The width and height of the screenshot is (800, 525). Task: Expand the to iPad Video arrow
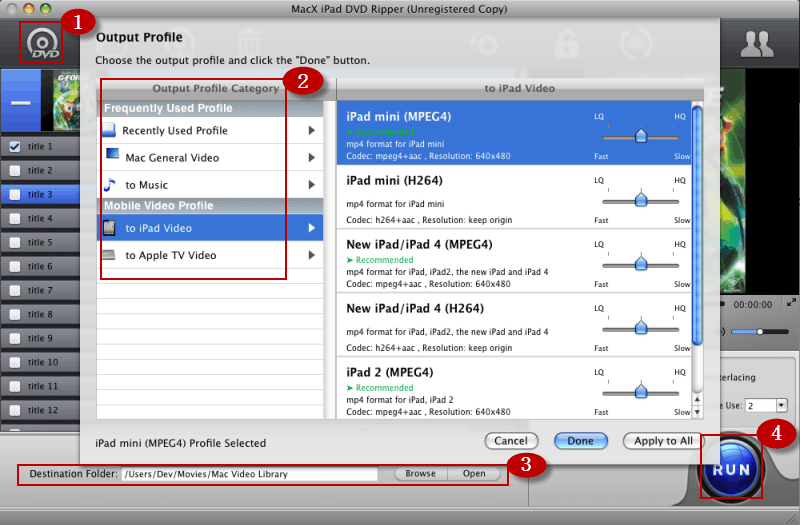[311, 228]
